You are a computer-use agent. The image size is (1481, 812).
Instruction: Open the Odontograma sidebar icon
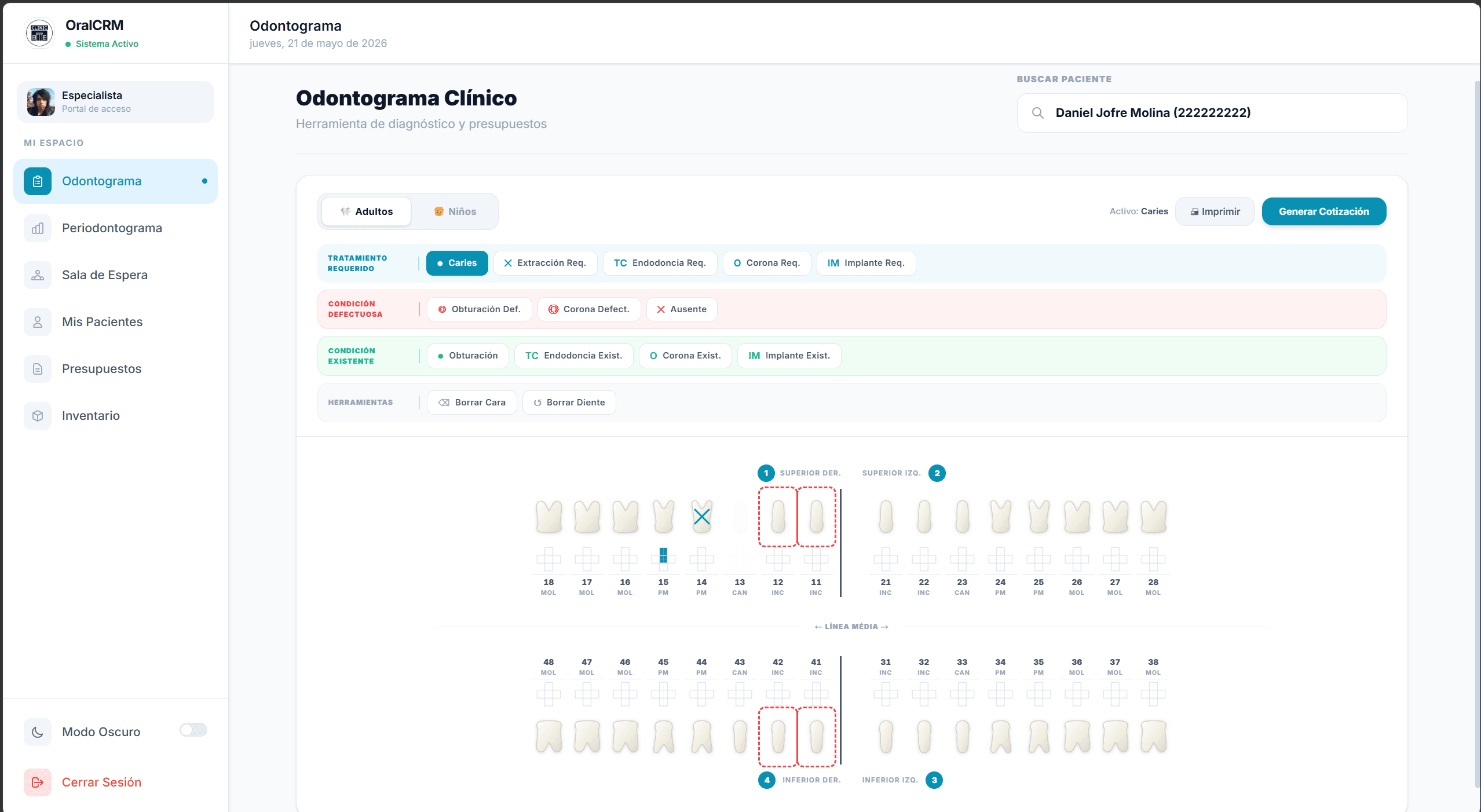(x=38, y=181)
